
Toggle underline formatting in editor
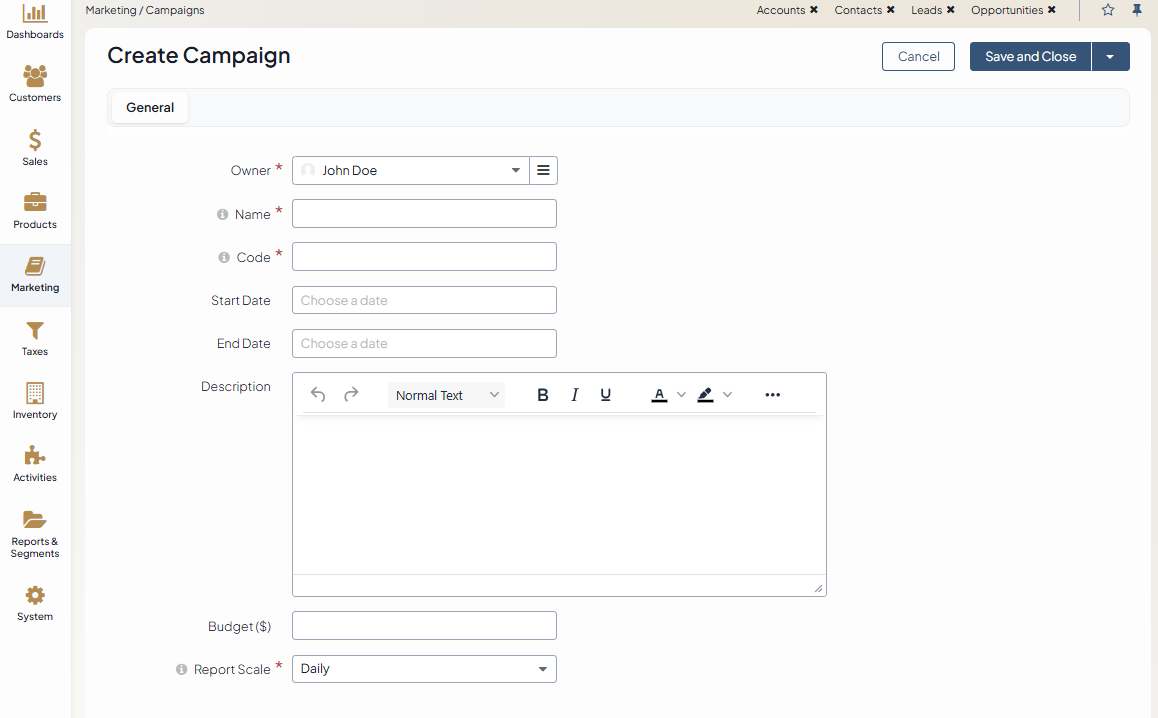[x=606, y=395]
